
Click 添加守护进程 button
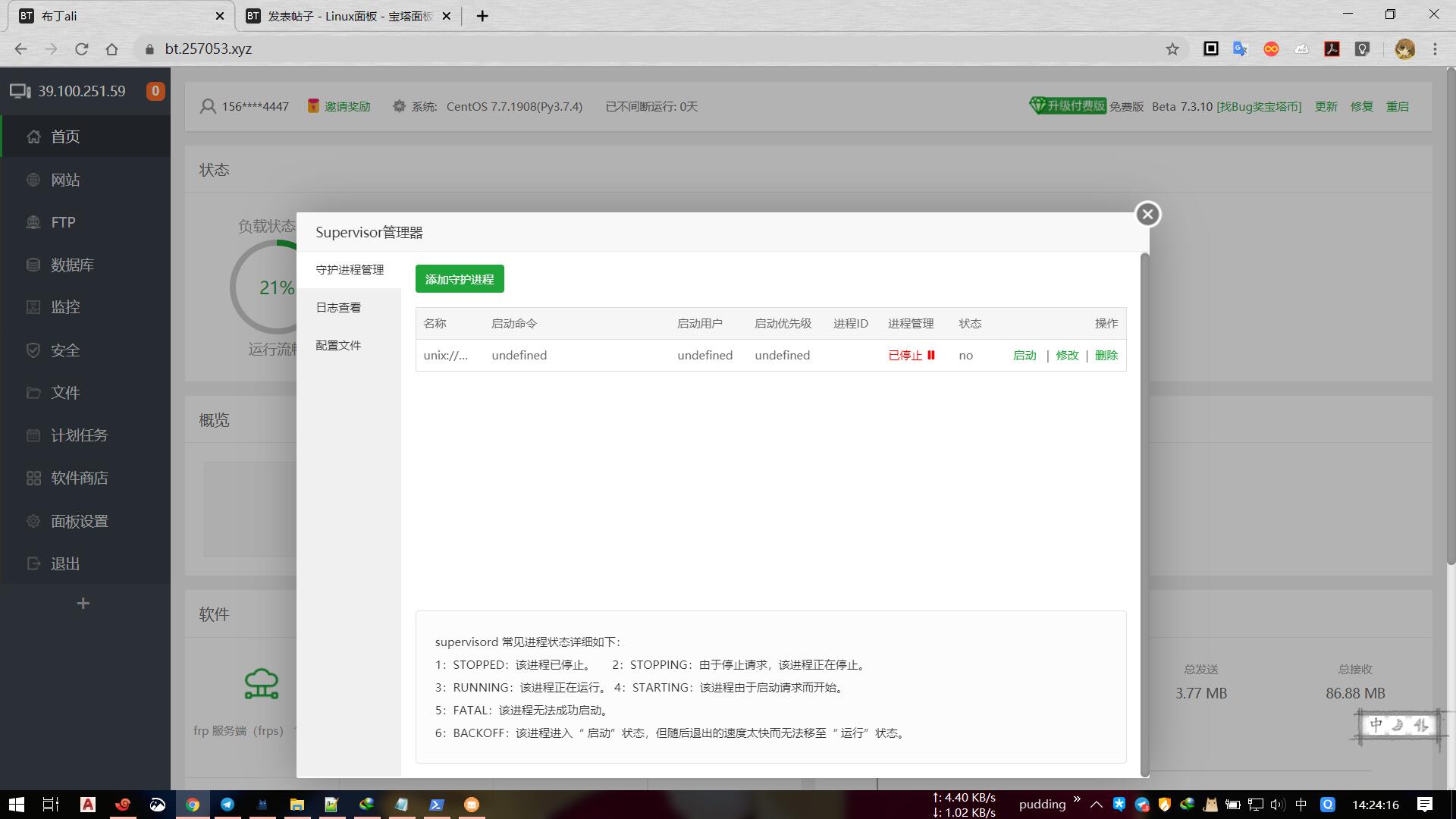[460, 279]
